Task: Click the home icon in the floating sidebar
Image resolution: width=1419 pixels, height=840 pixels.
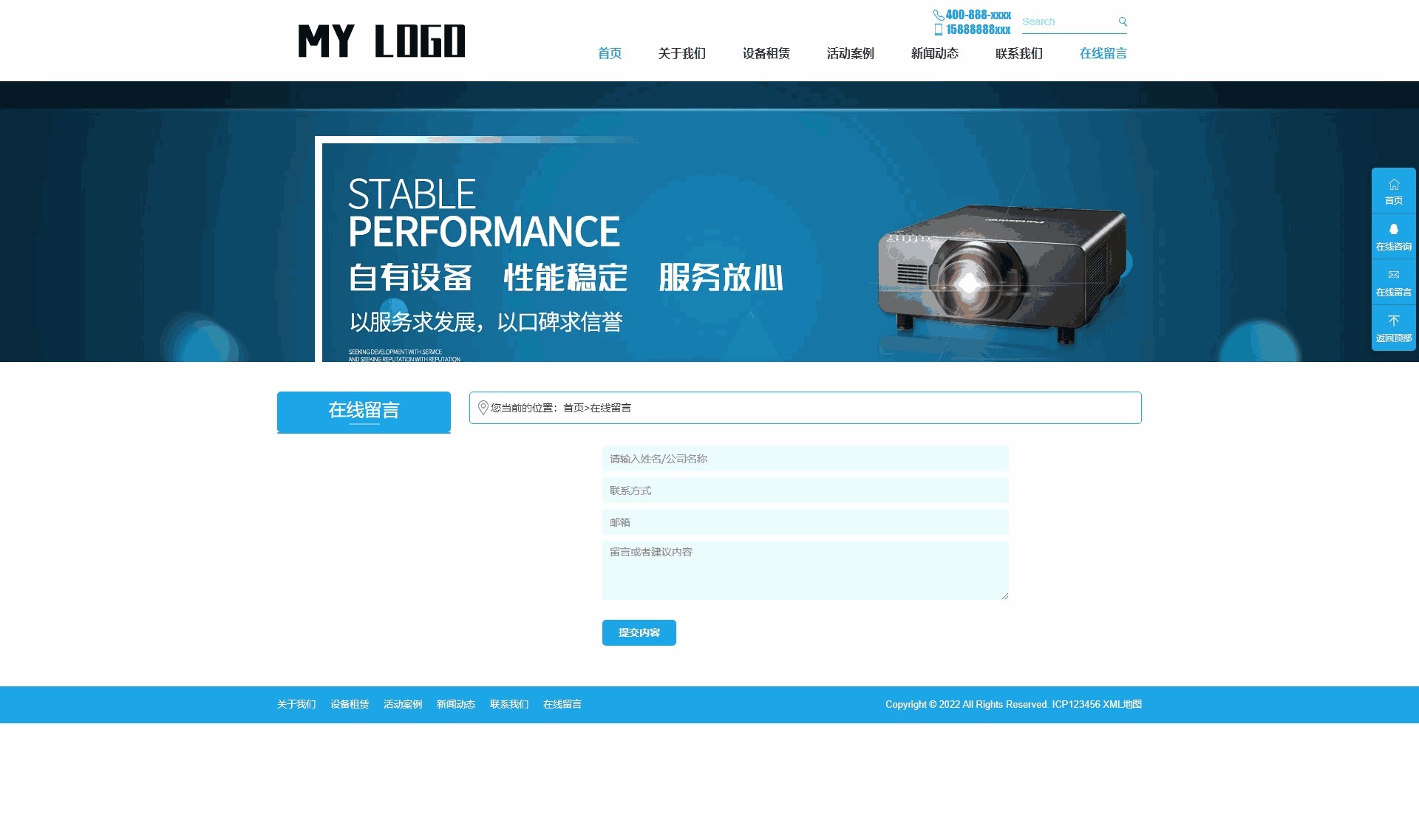Action: click(1394, 185)
